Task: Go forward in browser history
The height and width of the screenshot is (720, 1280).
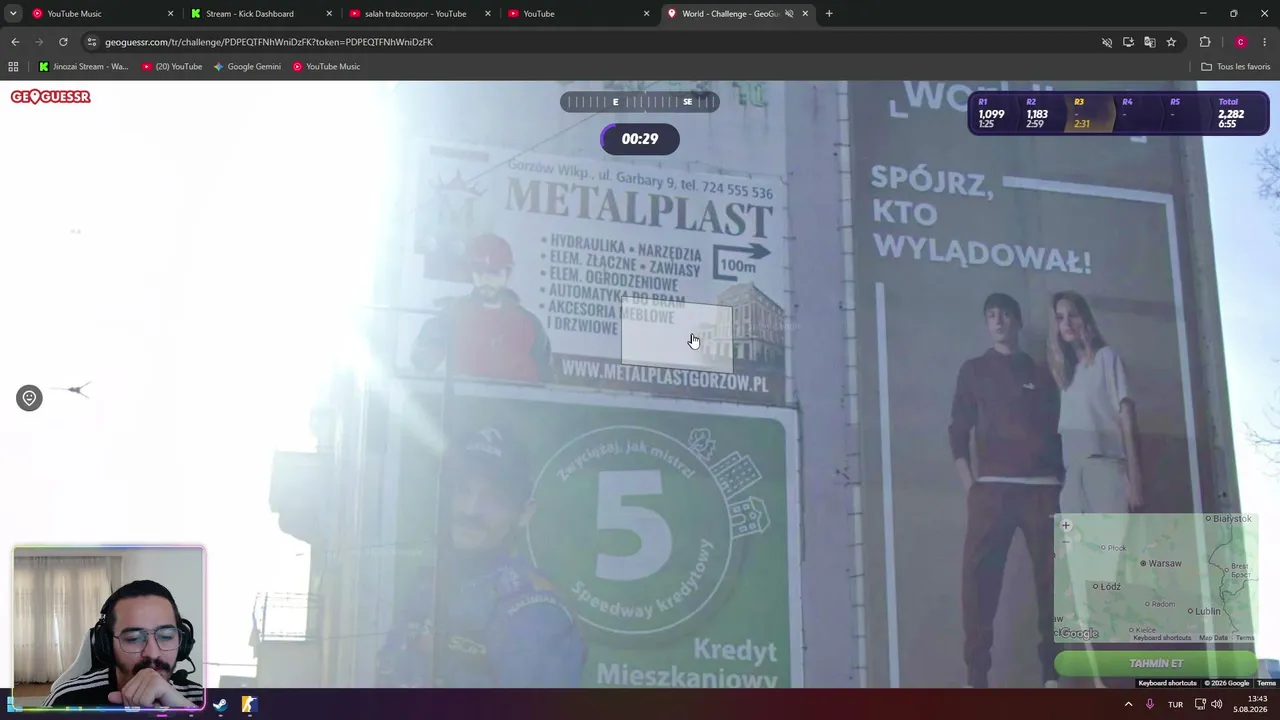Action: point(39,42)
